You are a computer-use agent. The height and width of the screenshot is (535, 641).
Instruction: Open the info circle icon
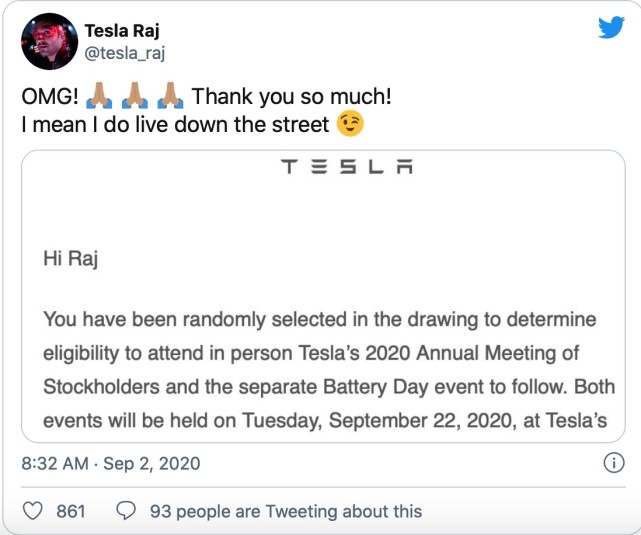point(611,464)
